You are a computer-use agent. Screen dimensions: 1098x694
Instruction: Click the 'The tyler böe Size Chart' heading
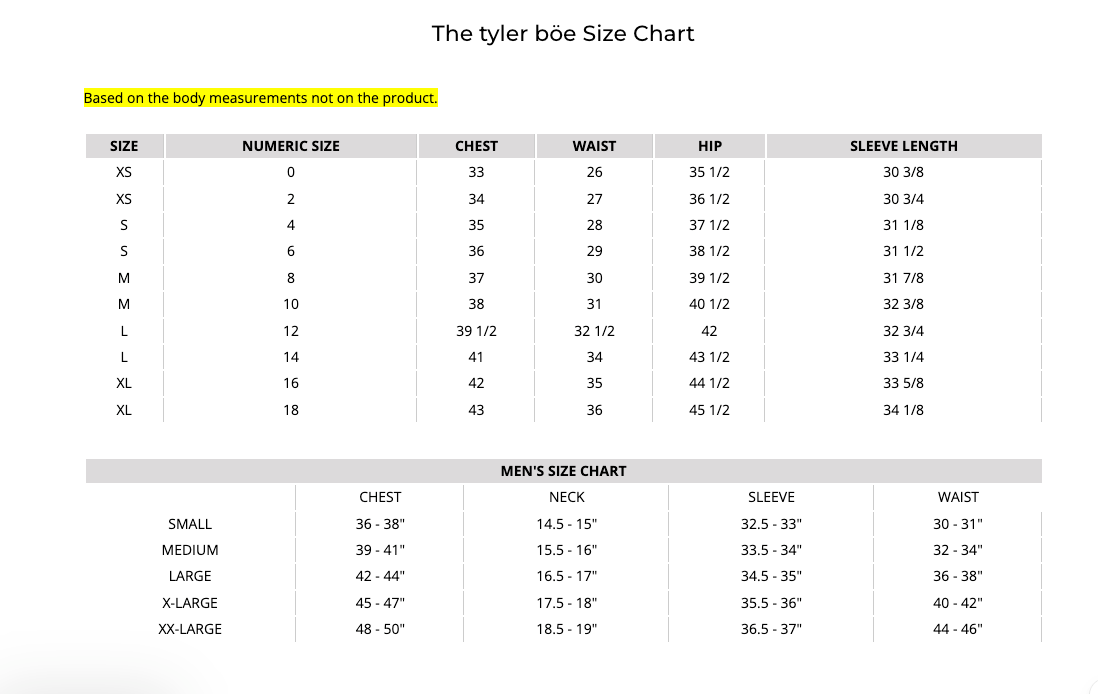pos(562,34)
